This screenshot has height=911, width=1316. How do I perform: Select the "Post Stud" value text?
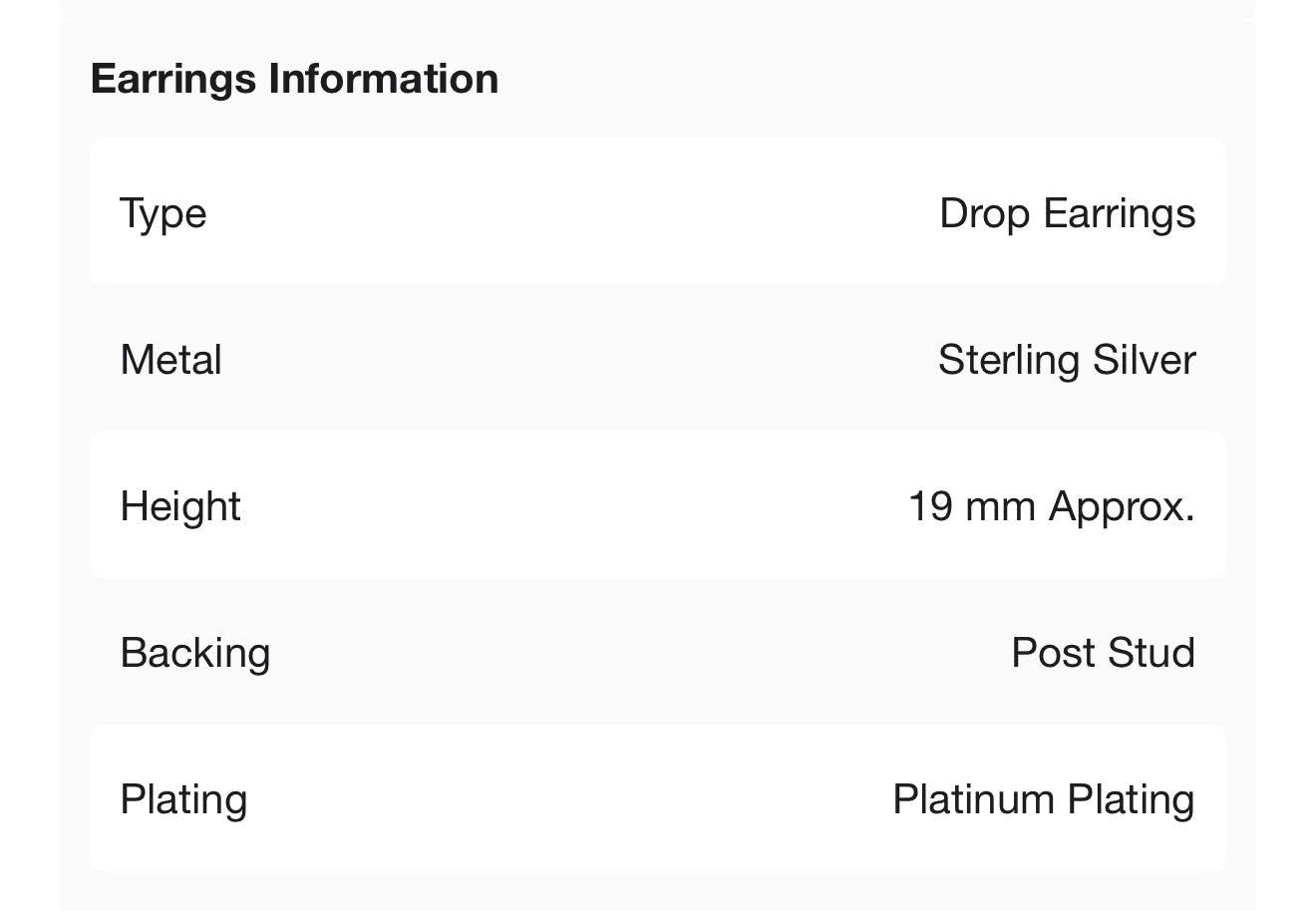coord(1103,653)
